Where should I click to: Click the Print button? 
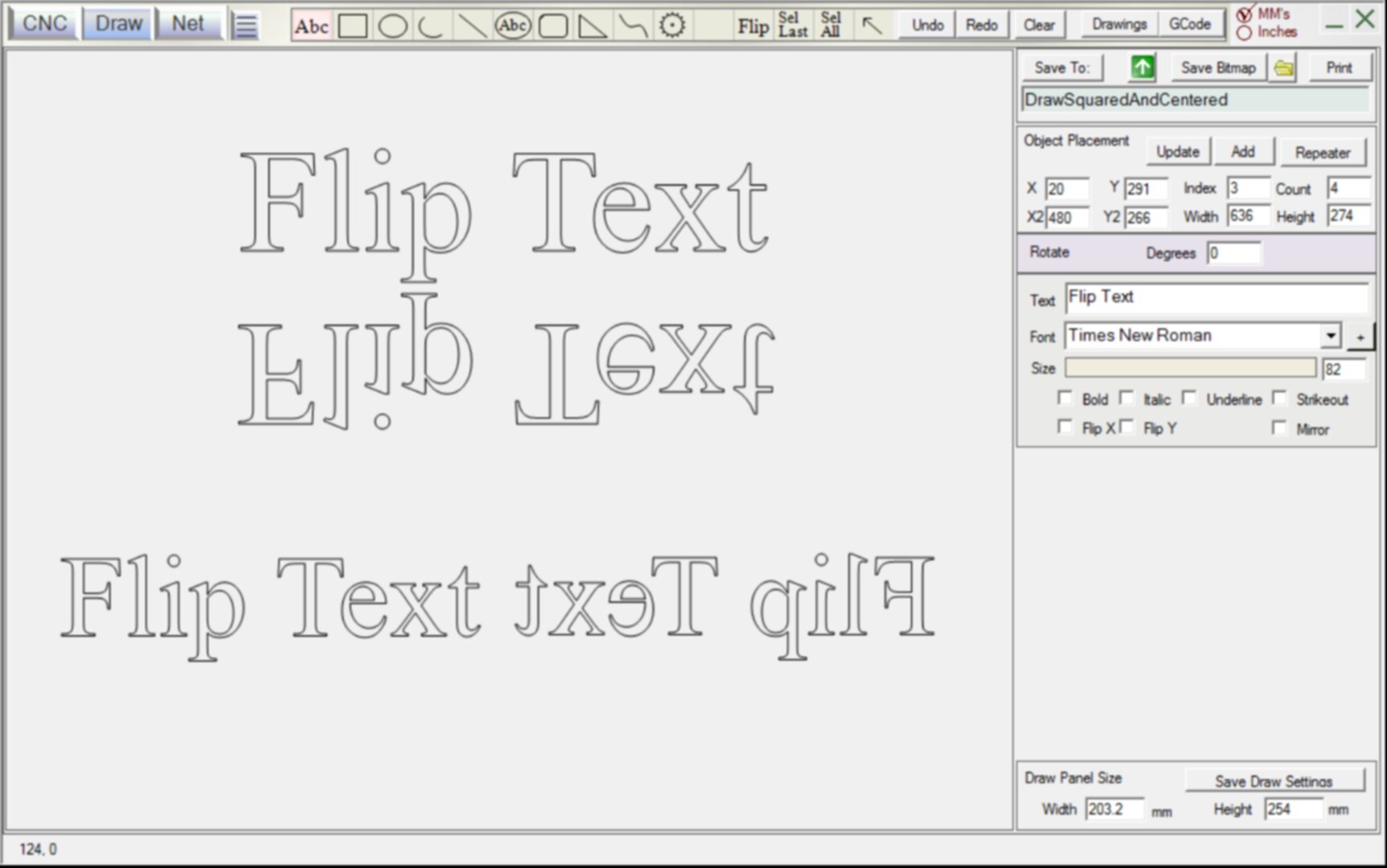(1339, 68)
